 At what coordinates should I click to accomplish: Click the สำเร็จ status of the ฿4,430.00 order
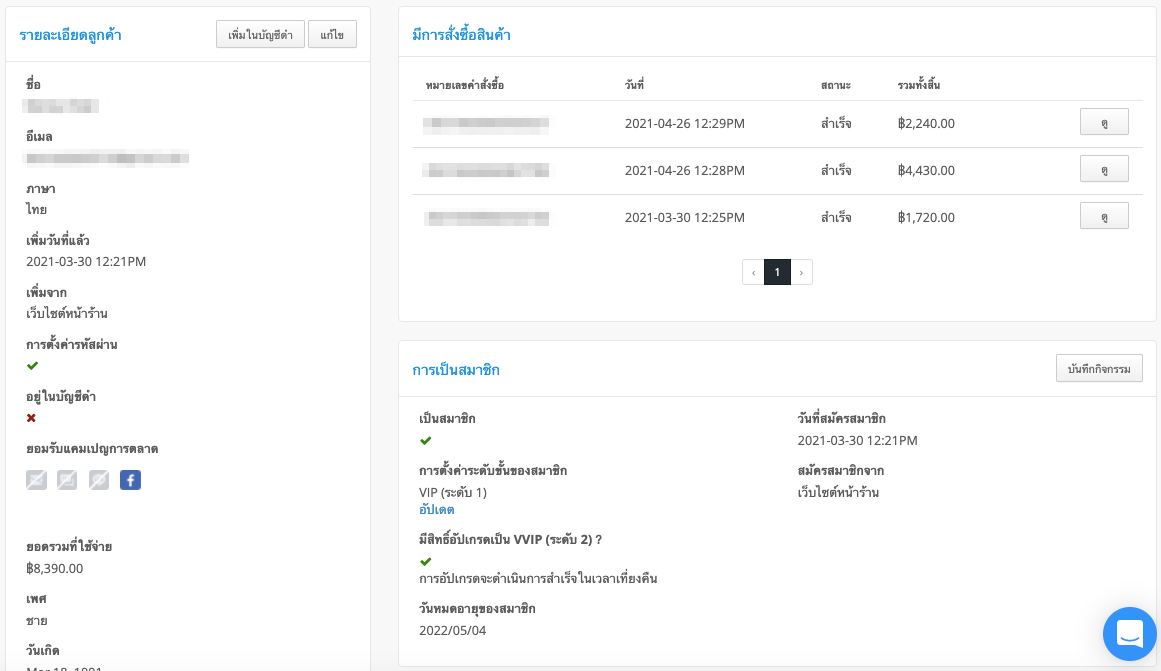click(x=836, y=170)
